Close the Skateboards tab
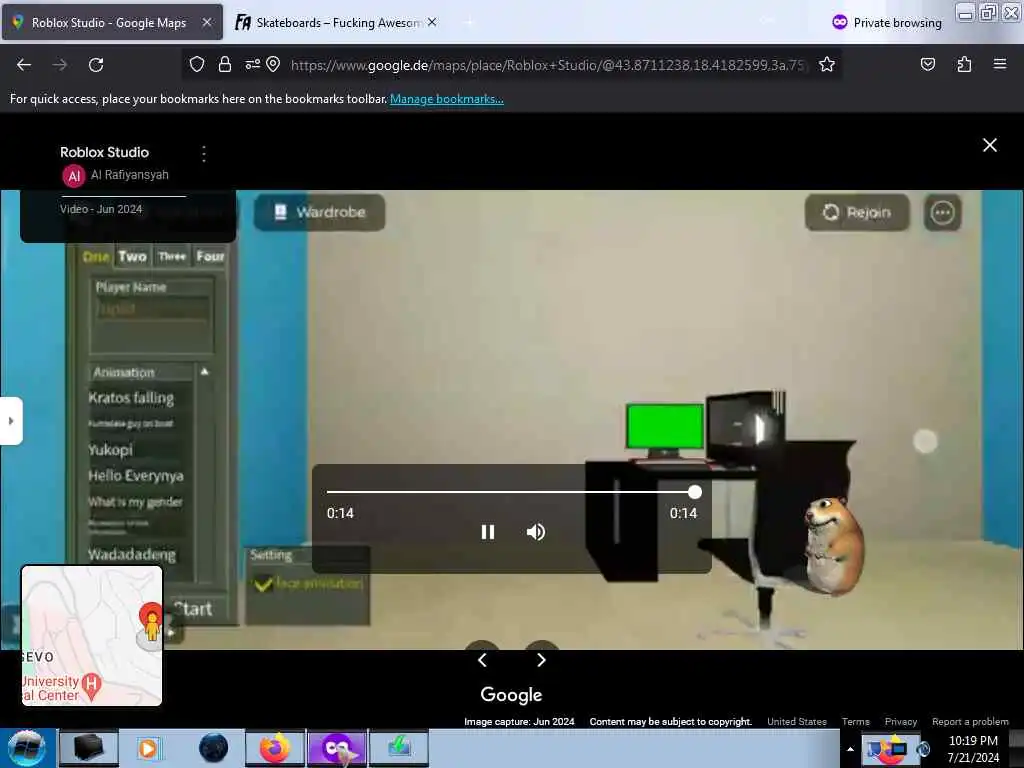Viewport: 1024px width, 768px height. (432, 22)
